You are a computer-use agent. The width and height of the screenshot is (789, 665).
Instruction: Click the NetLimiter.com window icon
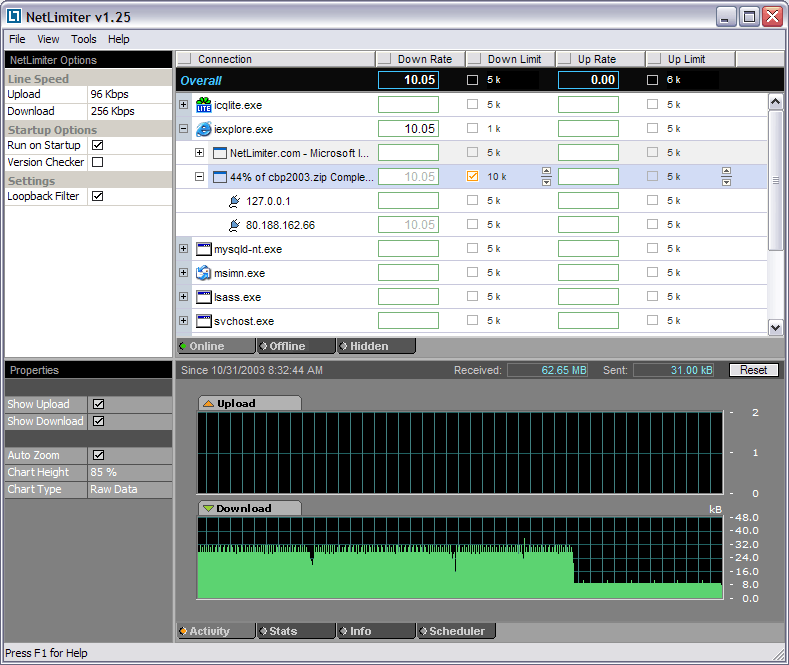(x=220, y=153)
